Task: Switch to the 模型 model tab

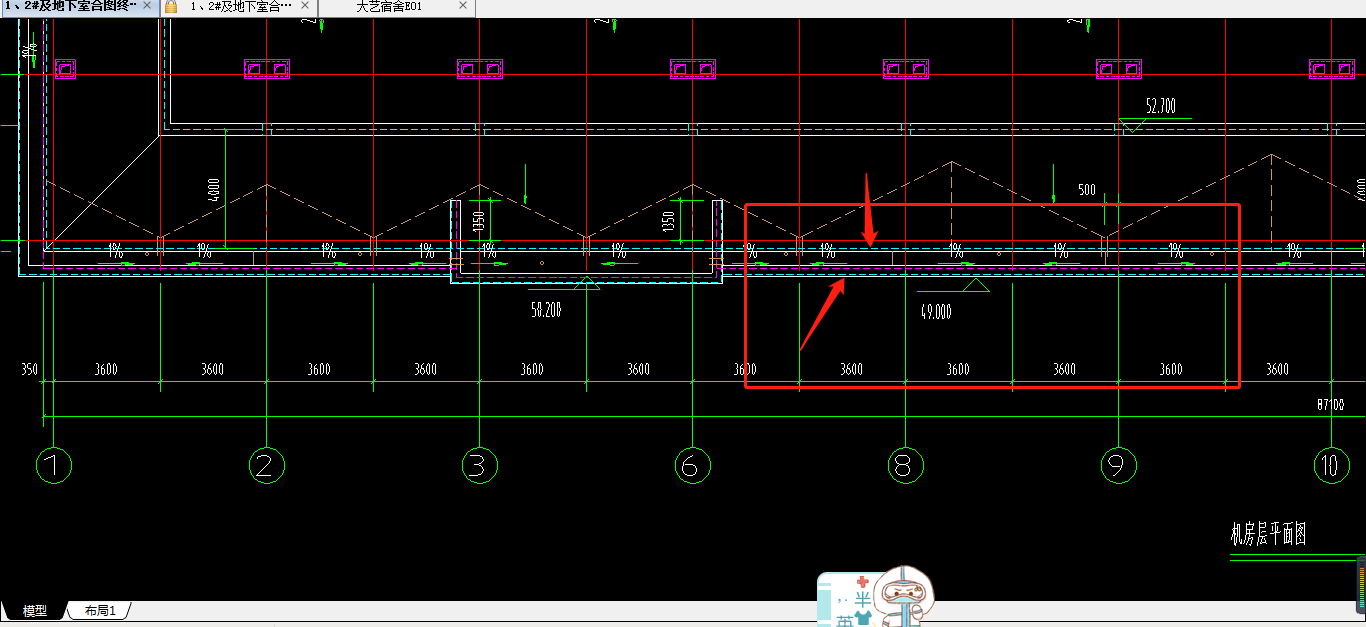Action: pos(35,611)
